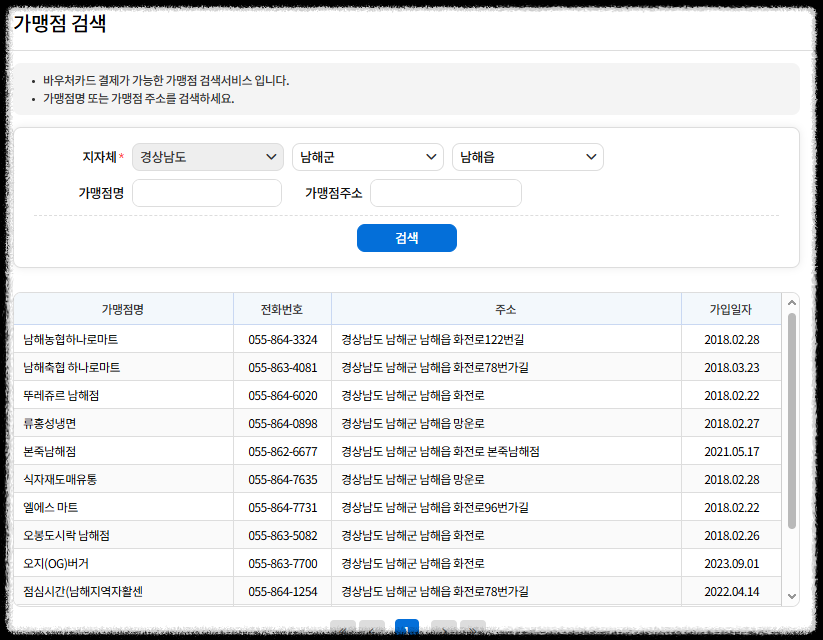Go to page 1 in pagination
This screenshot has width=823, height=640.
click(407, 628)
